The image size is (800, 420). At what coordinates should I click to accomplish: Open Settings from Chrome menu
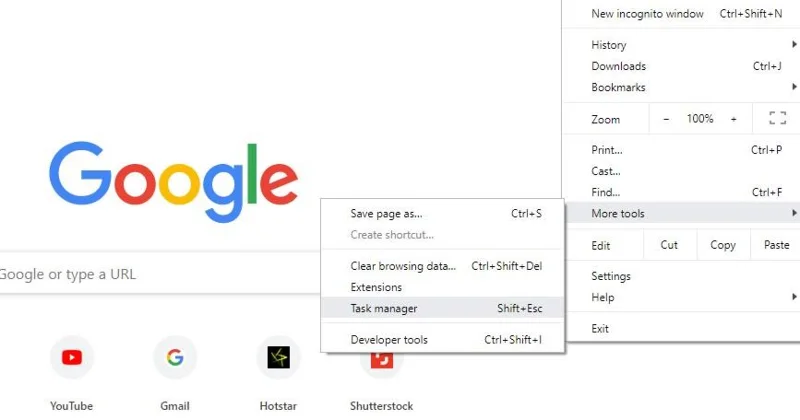[682, 276]
